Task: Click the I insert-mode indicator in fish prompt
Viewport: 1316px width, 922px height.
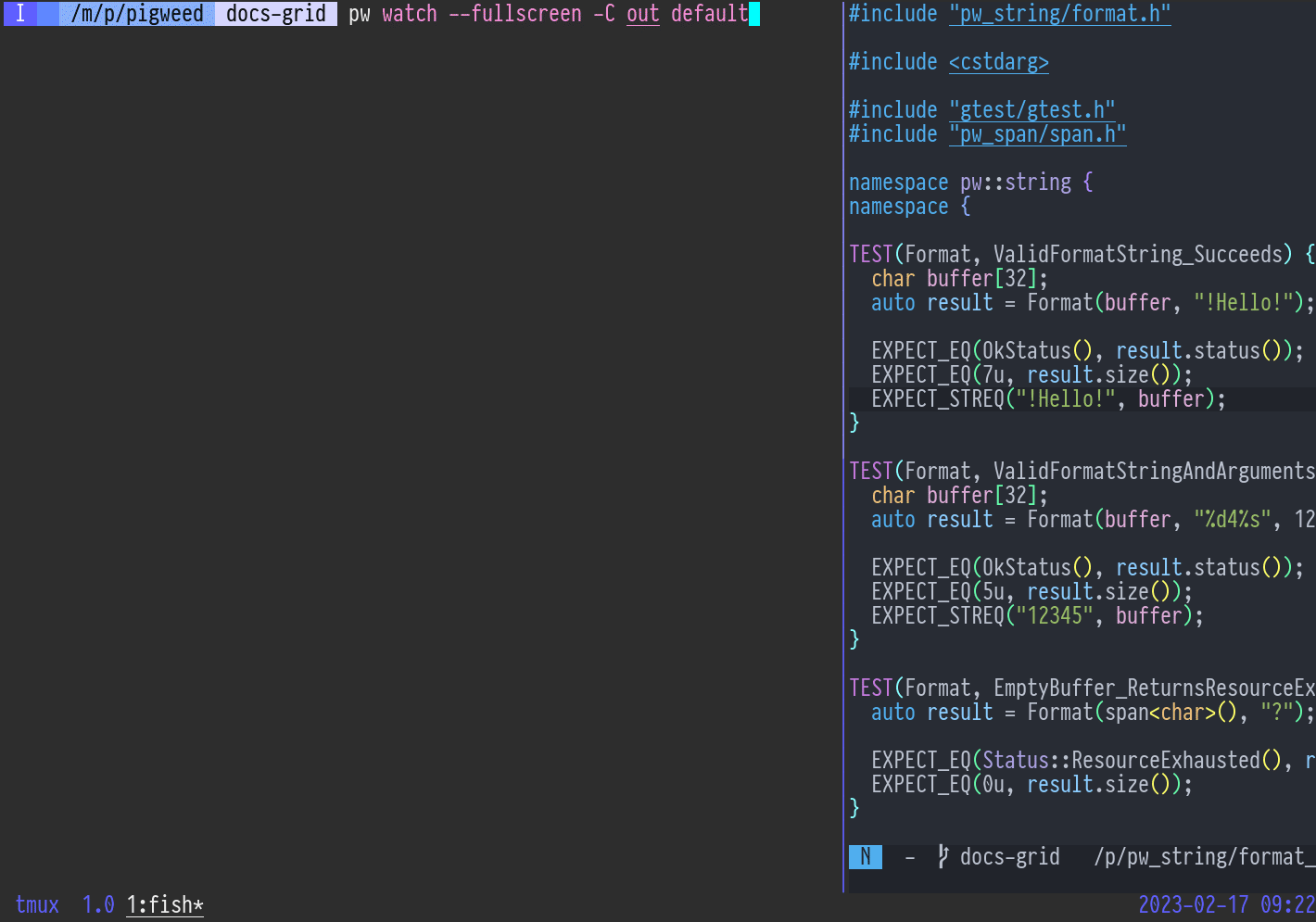Action: coord(20,14)
